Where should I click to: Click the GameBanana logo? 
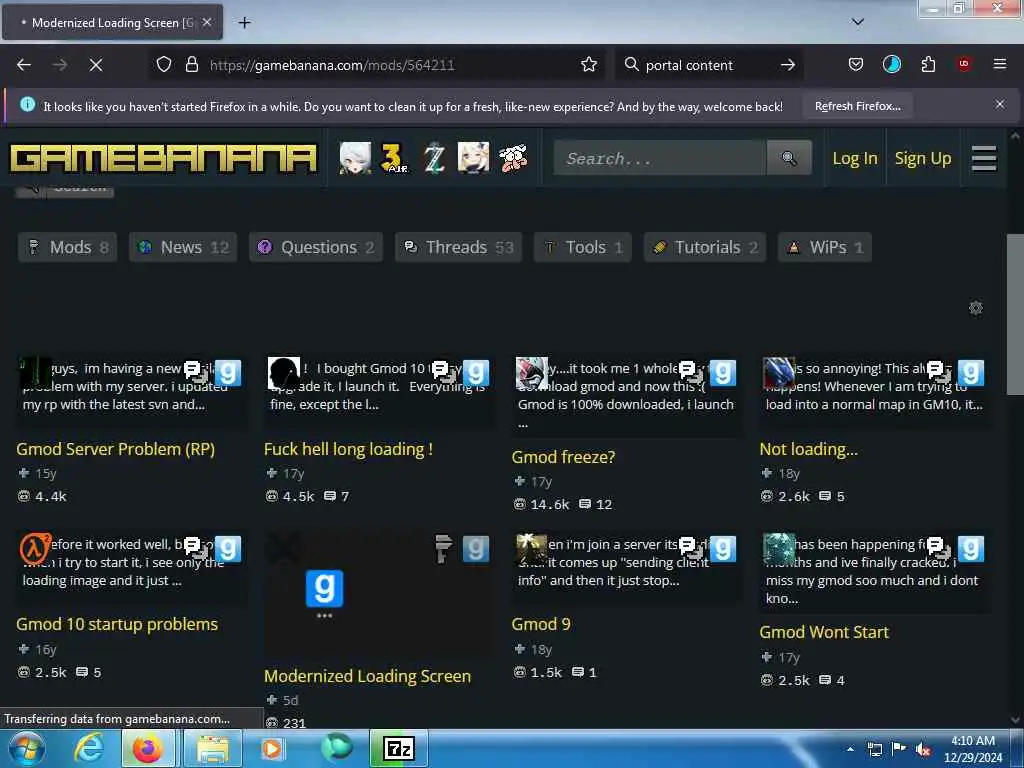tap(163, 158)
